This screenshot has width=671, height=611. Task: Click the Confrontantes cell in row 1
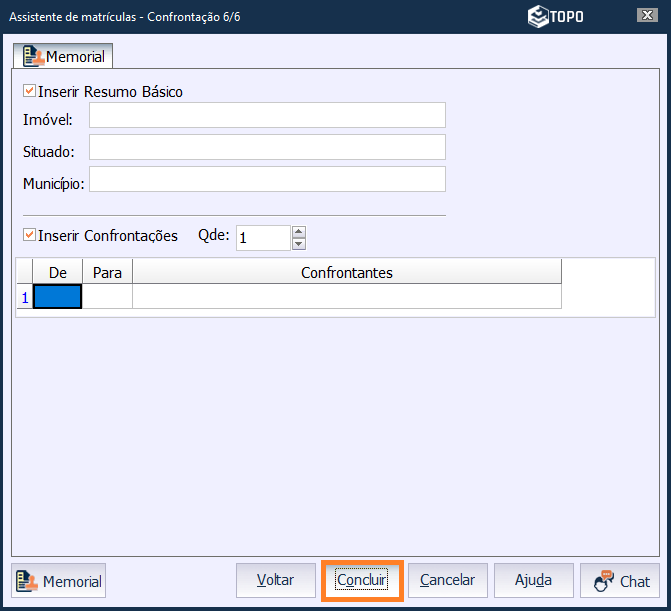[x=346, y=297]
